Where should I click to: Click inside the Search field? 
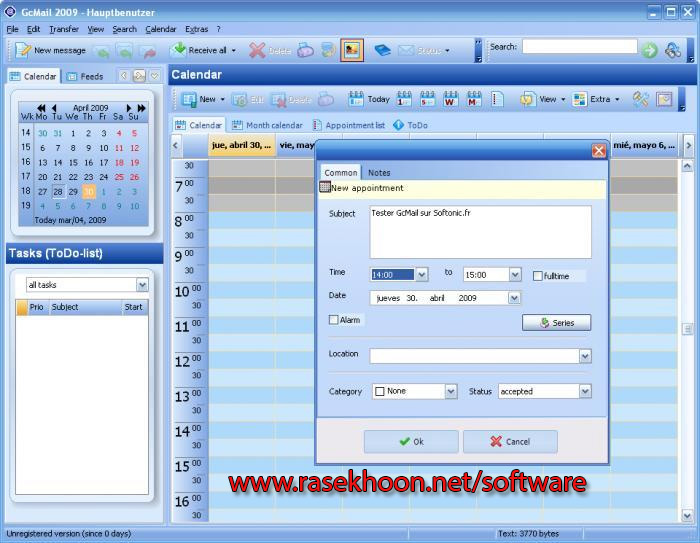point(579,47)
